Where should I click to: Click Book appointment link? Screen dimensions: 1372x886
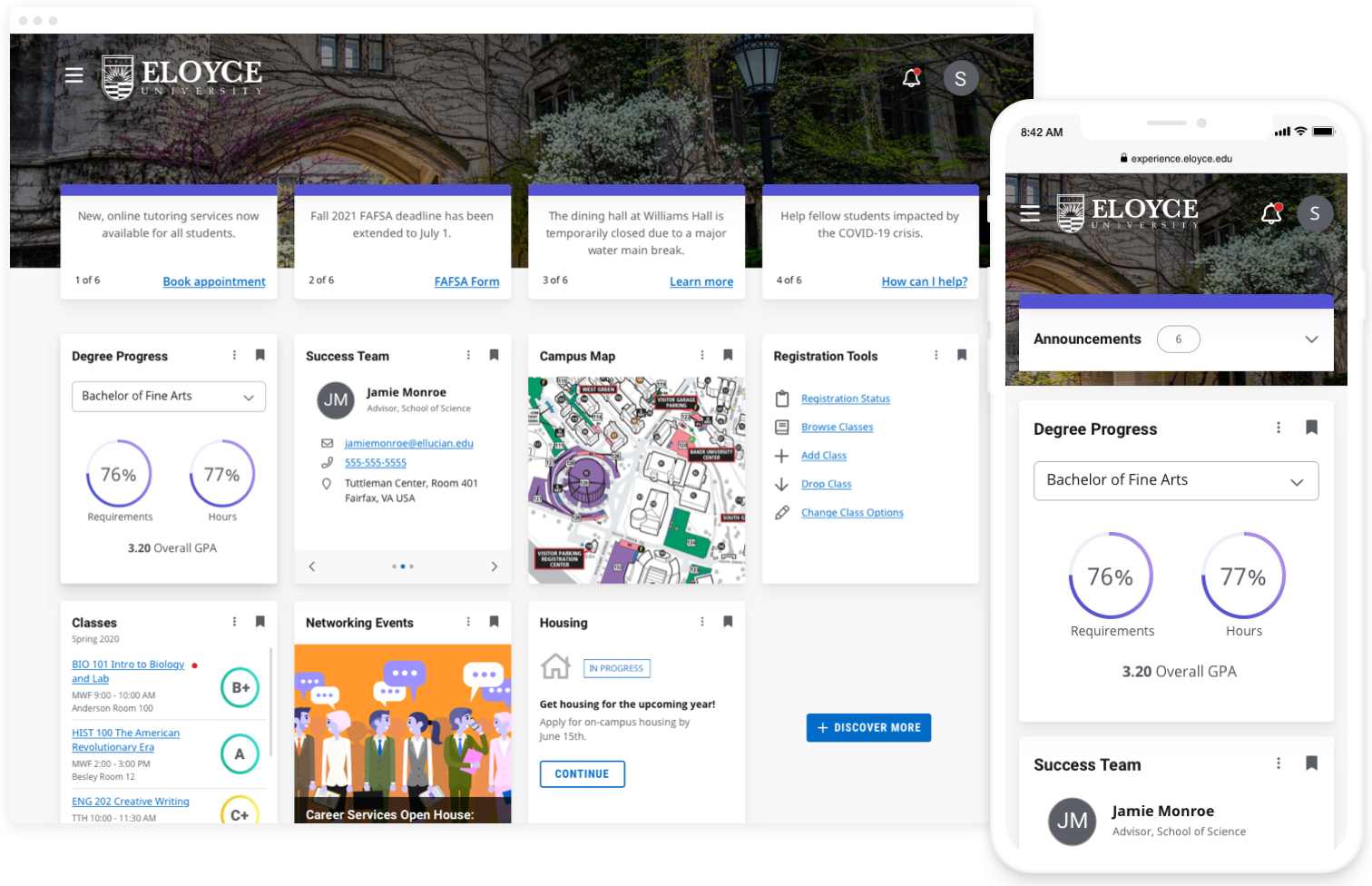214,282
